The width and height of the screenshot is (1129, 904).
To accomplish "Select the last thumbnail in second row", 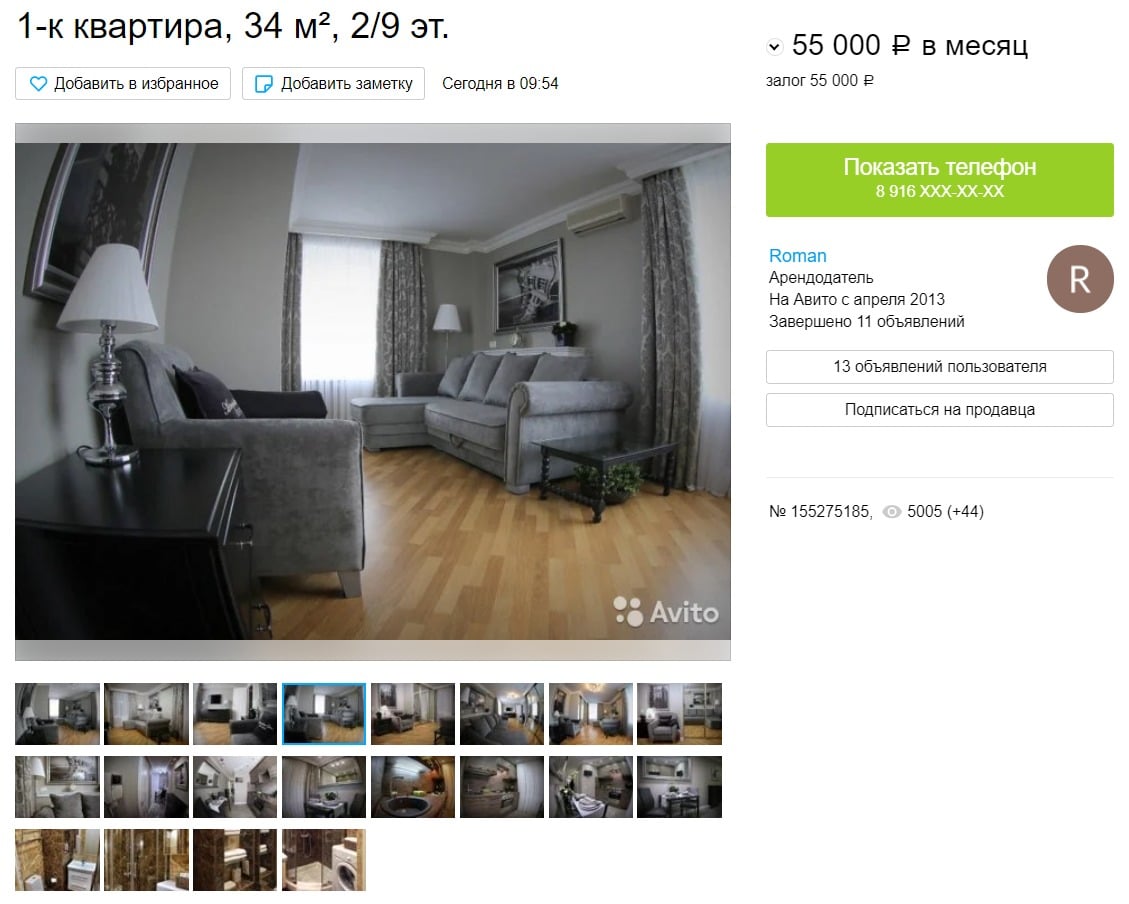I will (679, 787).
